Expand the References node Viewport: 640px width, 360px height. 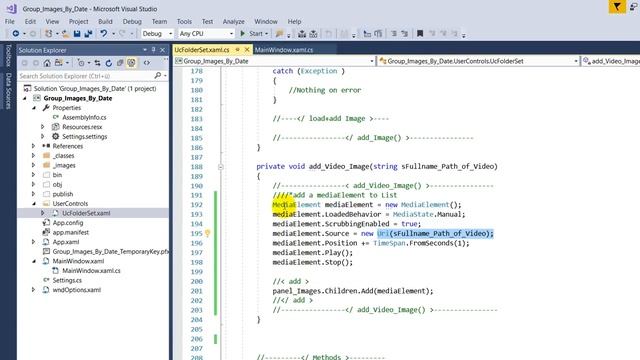coord(33,146)
